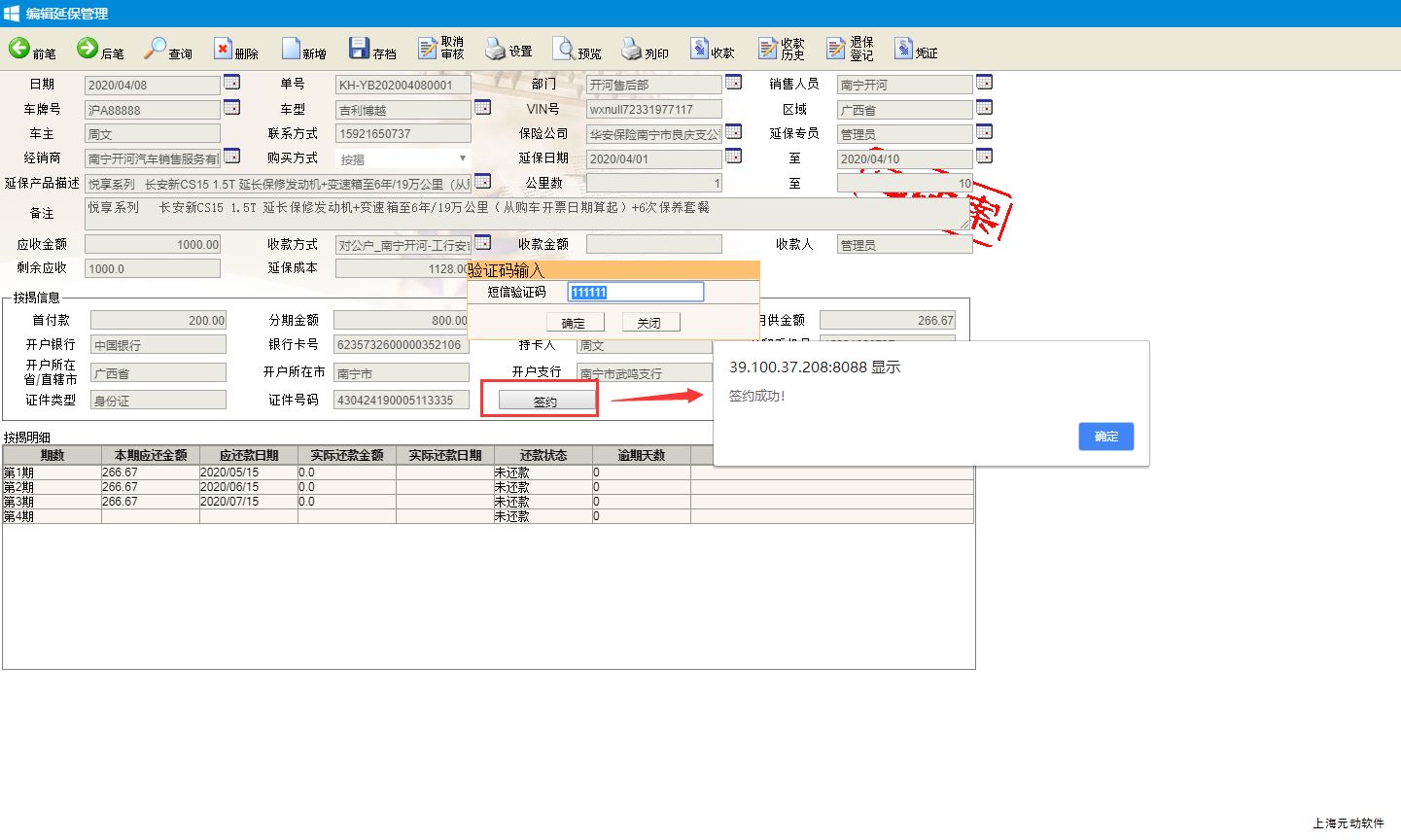Click the 短信验证码 input field
This screenshot has width=1401, height=840.
pyautogui.click(x=635, y=292)
